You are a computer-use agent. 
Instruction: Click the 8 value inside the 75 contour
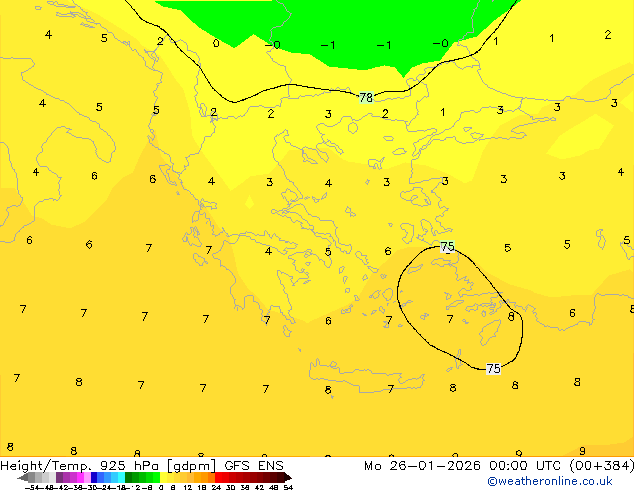(x=511, y=316)
